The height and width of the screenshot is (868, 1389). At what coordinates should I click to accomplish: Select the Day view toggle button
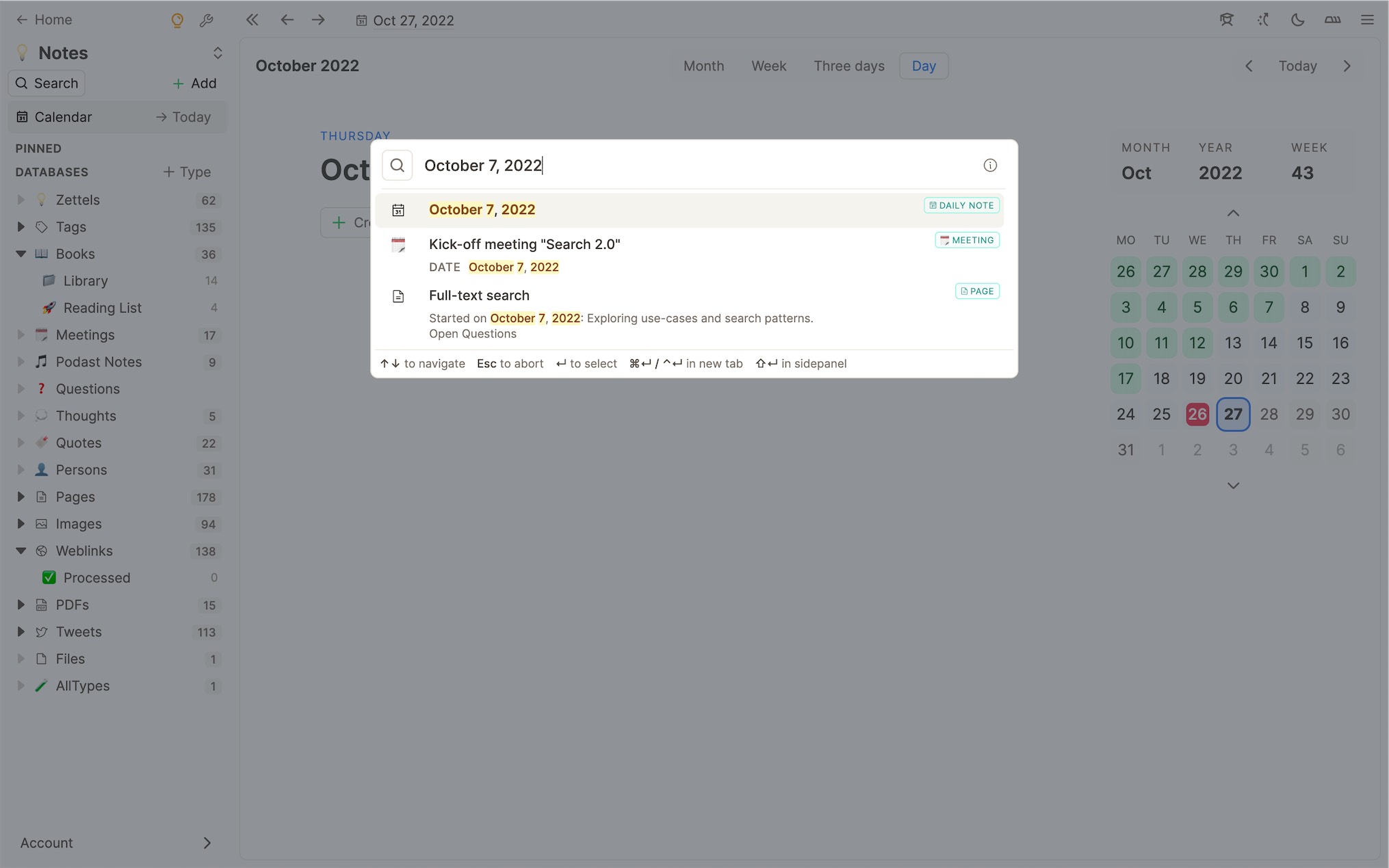922,65
